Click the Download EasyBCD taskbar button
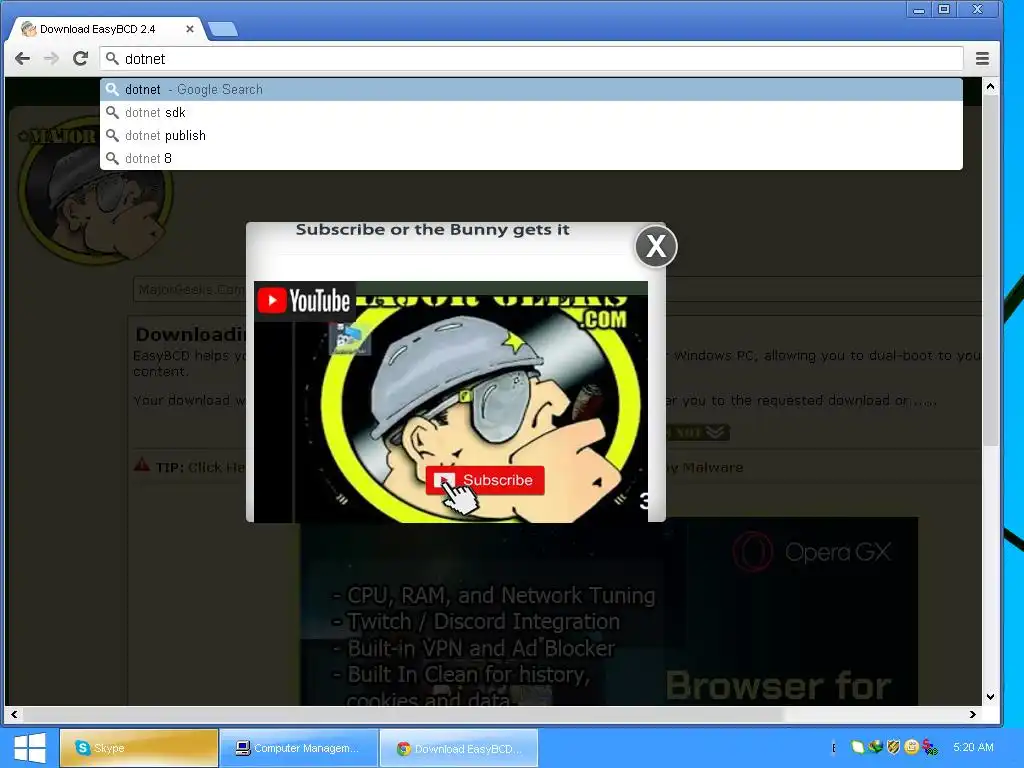This screenshot has width=1024, height=768. point(459,748)
